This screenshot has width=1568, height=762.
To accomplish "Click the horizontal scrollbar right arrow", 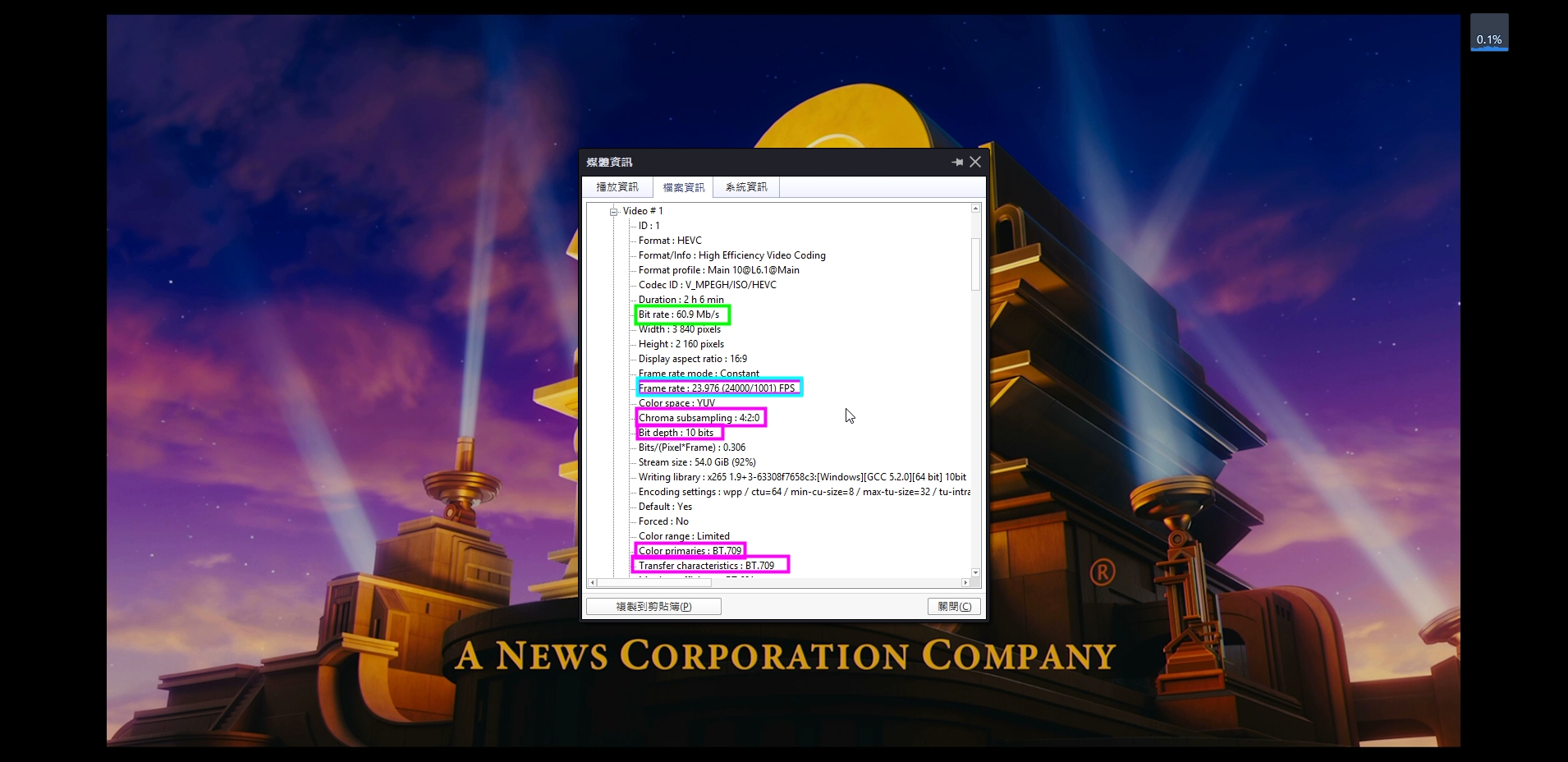I will 965,583.
